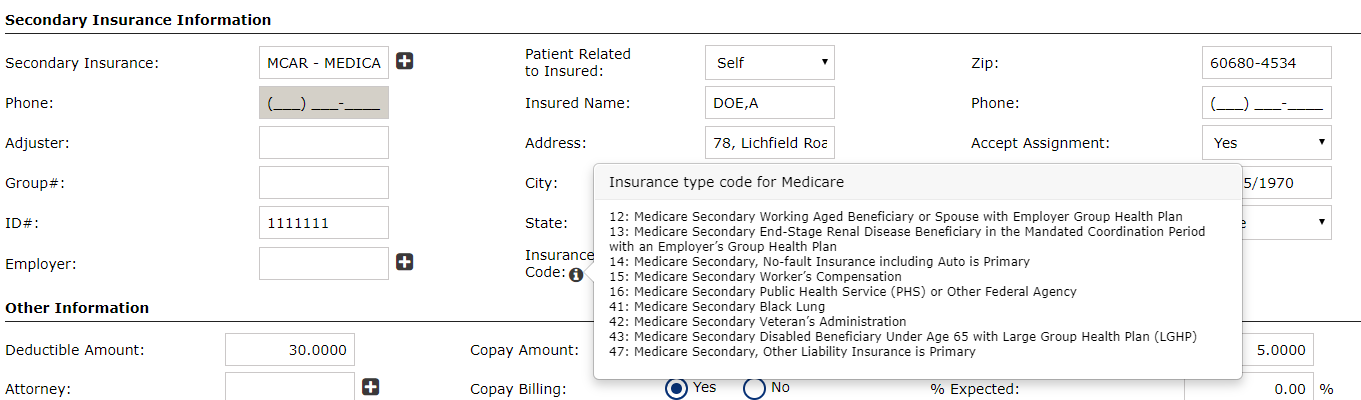Viewport: 1361px width, 400px height.
Task: Click the Employer text field
Action: pos(323,264)
